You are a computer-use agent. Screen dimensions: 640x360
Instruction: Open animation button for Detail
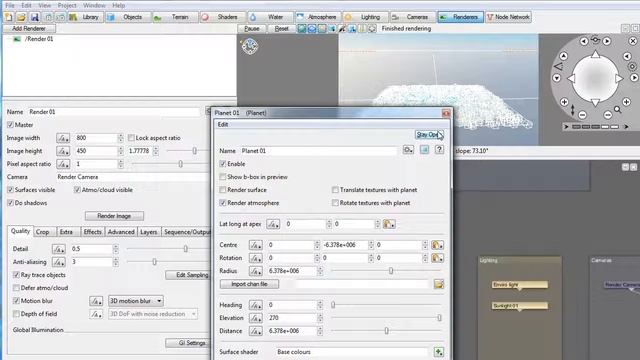point(59,249)
